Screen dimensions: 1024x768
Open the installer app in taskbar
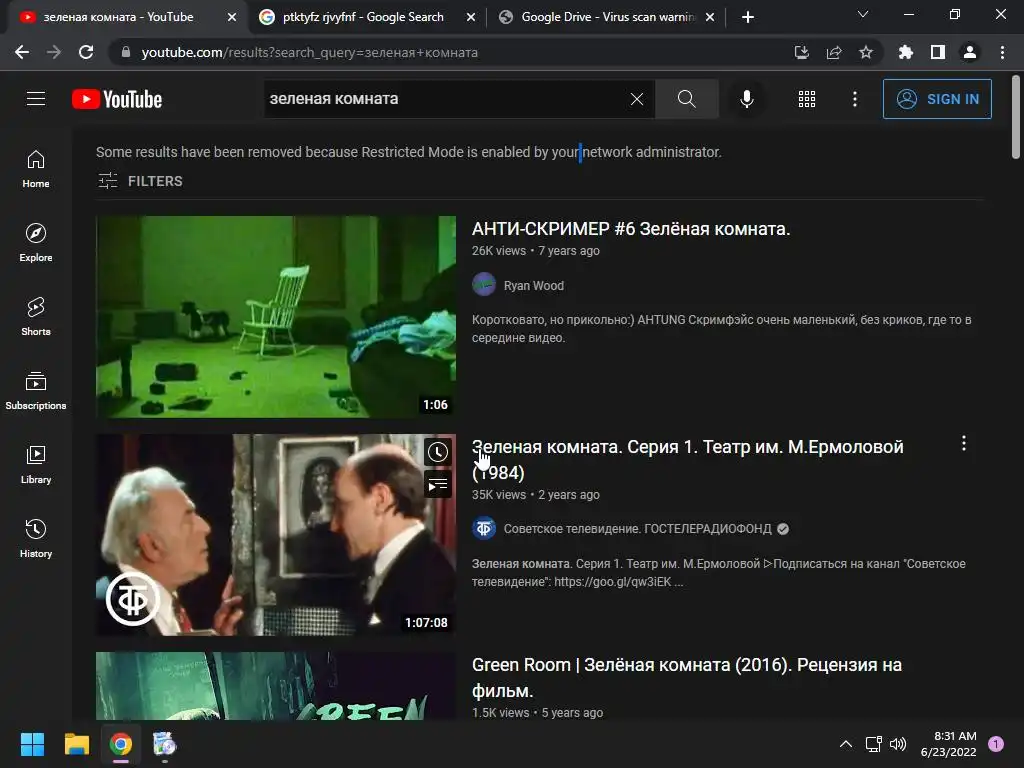[x=165, y=744]
